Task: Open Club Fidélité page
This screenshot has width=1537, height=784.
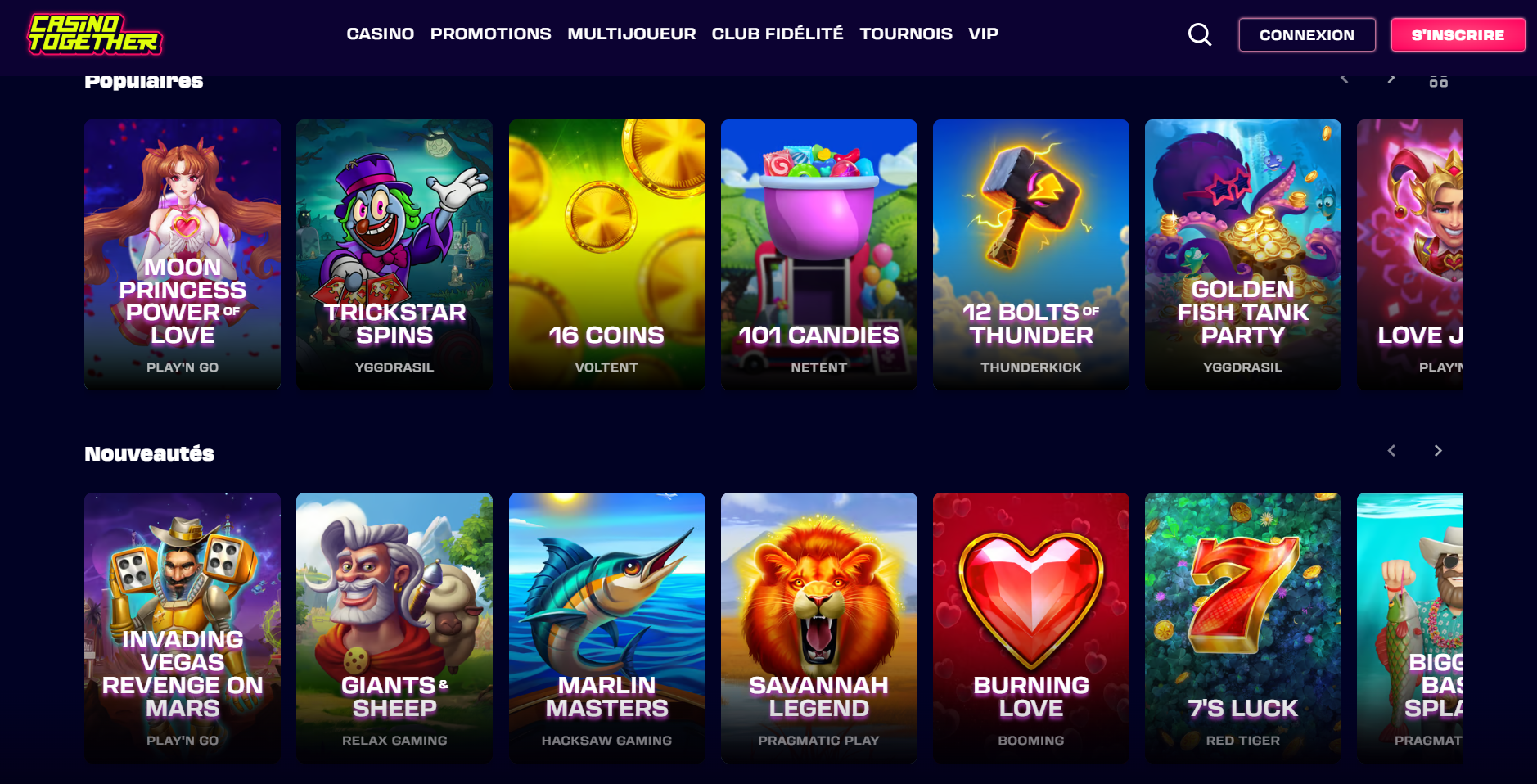Action: (778, 34)
